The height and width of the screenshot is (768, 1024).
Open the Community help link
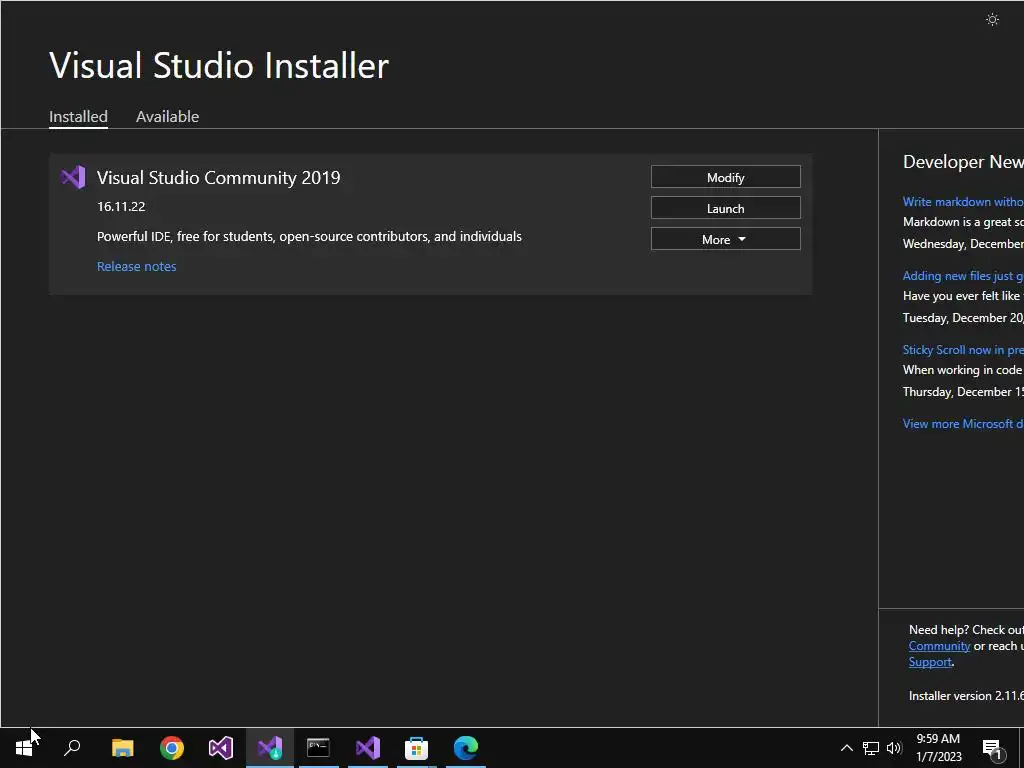[939, 646]
